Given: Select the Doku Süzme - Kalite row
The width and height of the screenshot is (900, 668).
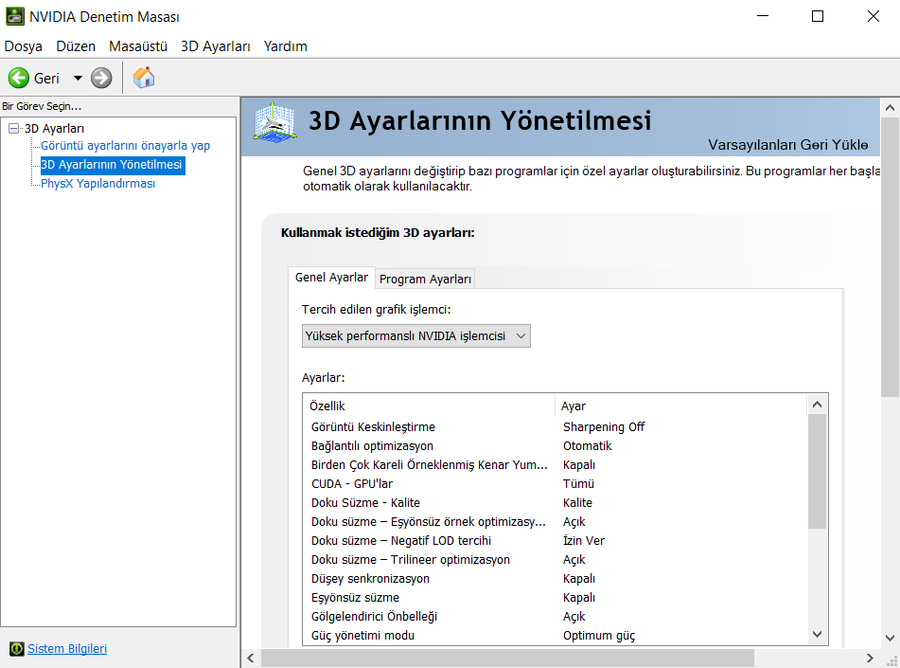Looking at the screenshot, I should point(554,503).
